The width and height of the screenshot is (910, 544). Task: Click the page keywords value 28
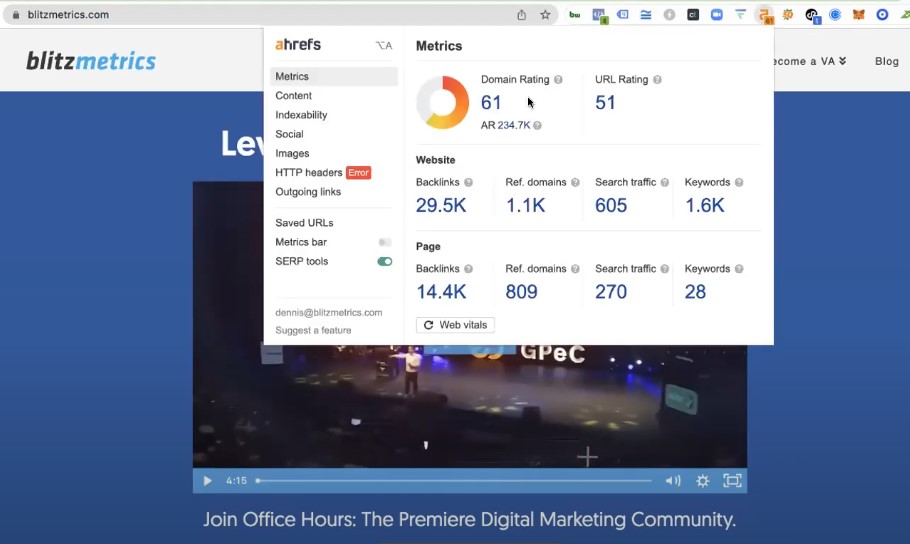(x=695, y=292)
